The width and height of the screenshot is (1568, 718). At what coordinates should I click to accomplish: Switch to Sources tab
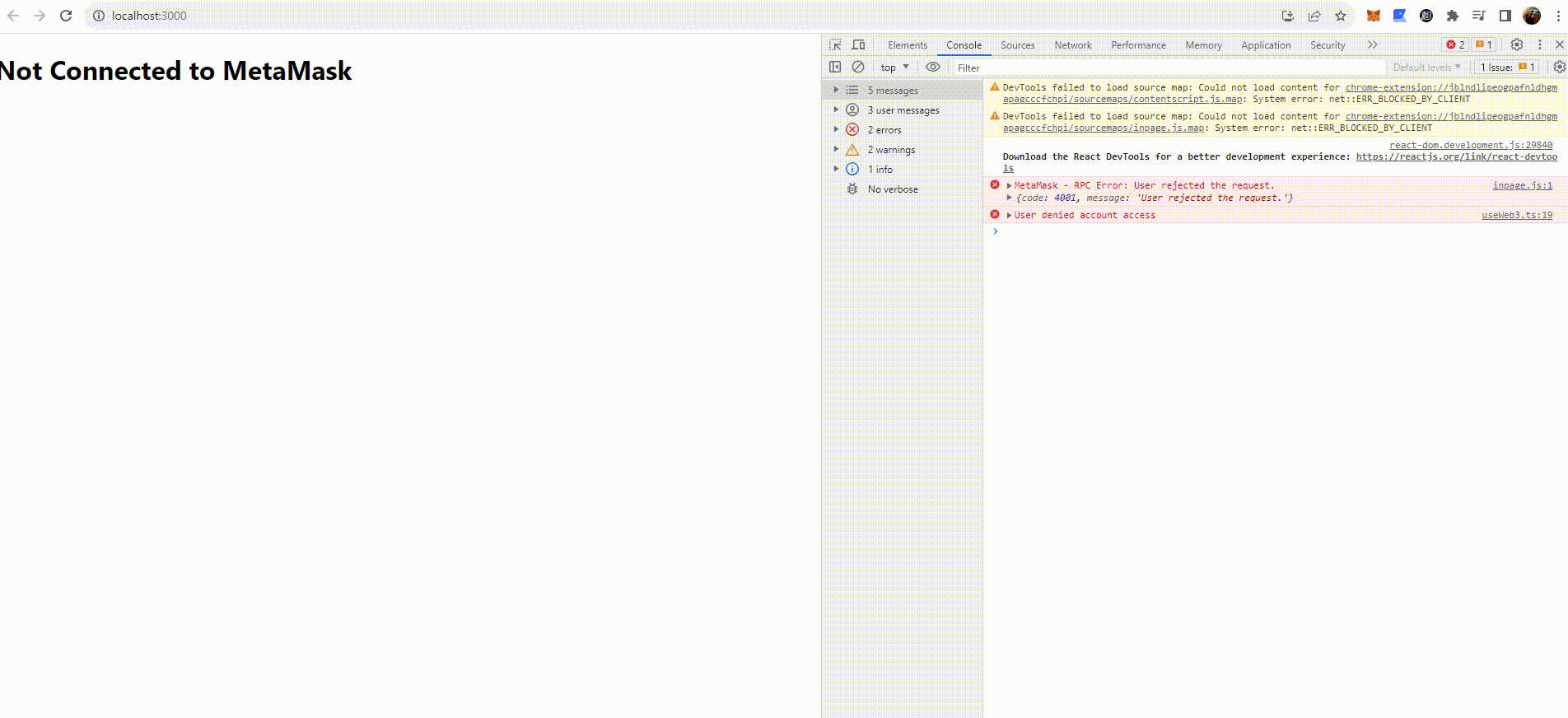(1018, 45)
